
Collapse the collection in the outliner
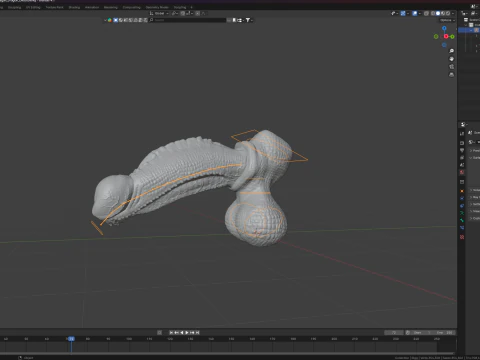click(x=466, y=25)
